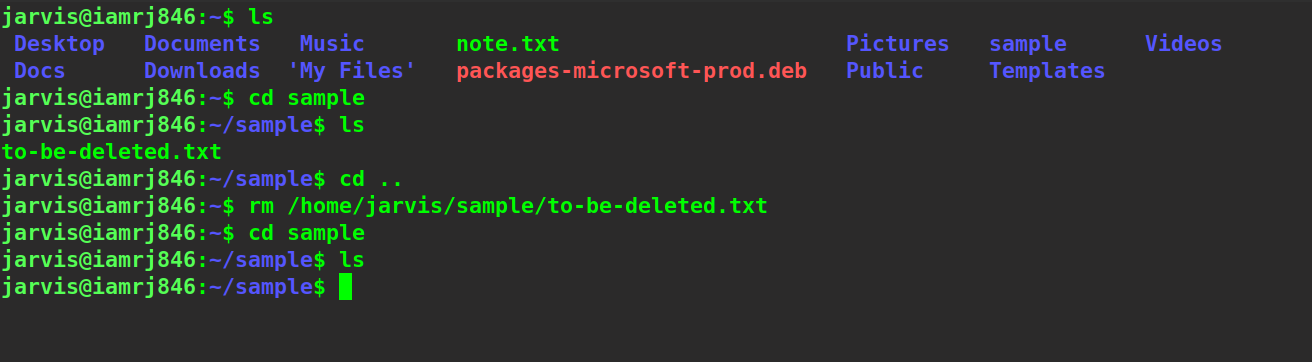The height and width of the screenshot is (362, 1312).
Task: Click the Public directory name
Action: coord(885,71)
